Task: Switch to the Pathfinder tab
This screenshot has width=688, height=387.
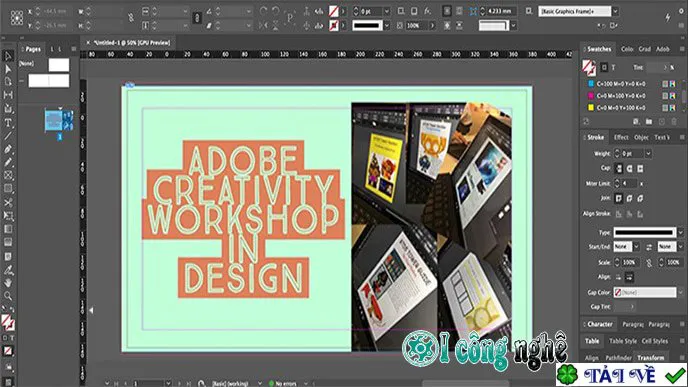Action: pyautogui.click(x=619, y=358)
